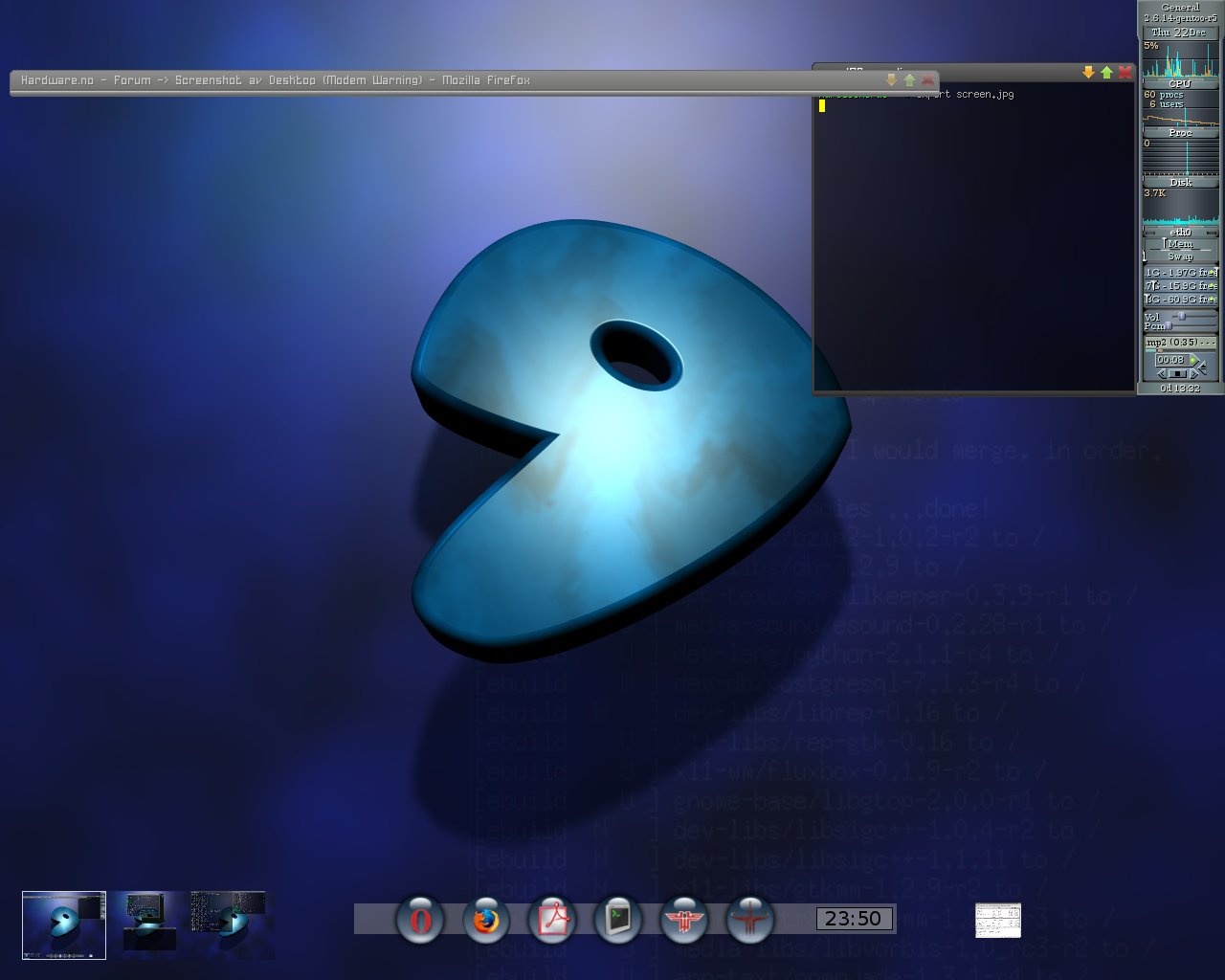1225x980 pixels.
Task: Click the small document icon near bottom right
Action: (x=997, y=921)
